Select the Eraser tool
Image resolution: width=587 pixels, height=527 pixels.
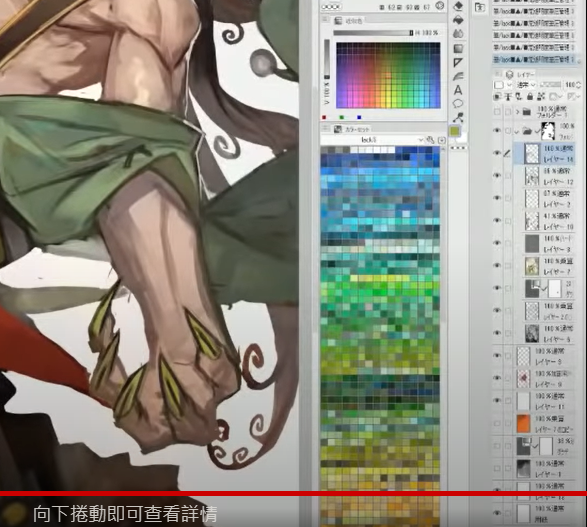coord(458,6)
